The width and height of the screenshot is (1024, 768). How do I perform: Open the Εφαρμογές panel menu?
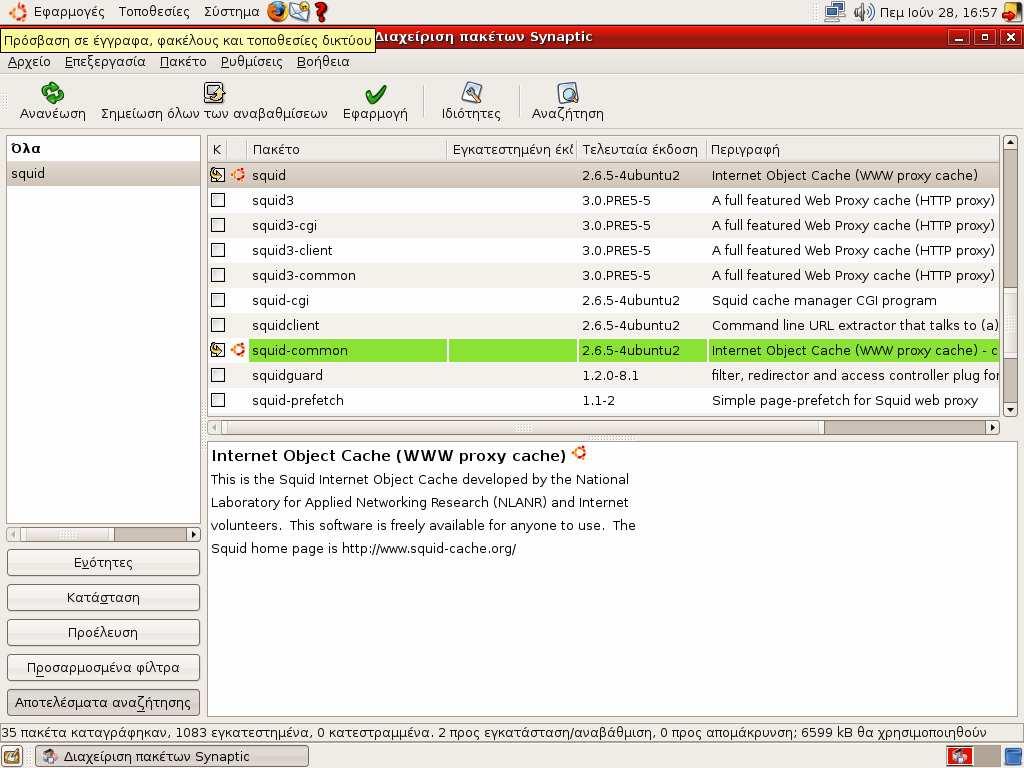point(69,12)
